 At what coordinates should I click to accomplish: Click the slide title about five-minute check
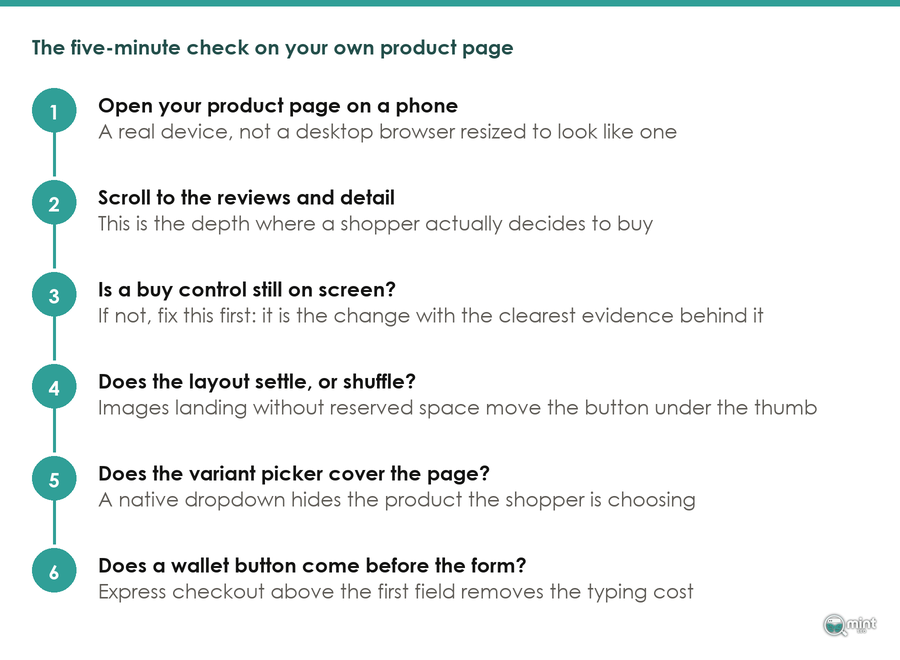pos(272,48)
